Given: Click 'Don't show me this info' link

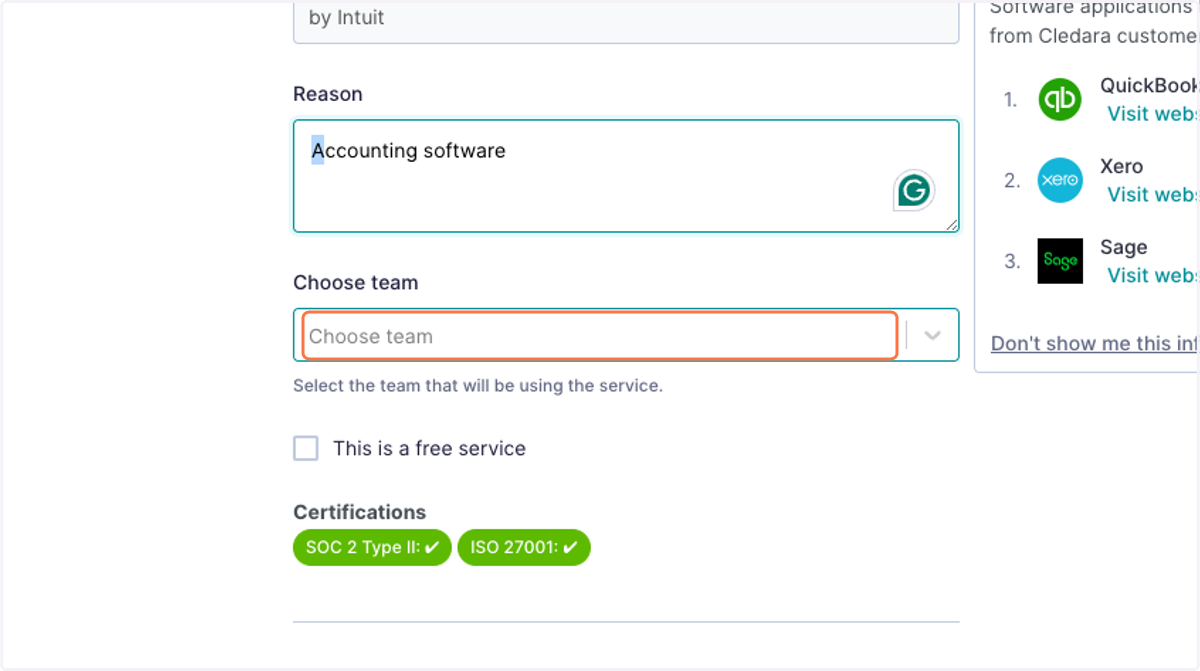Looking at the screenshot, I should [1094, 343].
